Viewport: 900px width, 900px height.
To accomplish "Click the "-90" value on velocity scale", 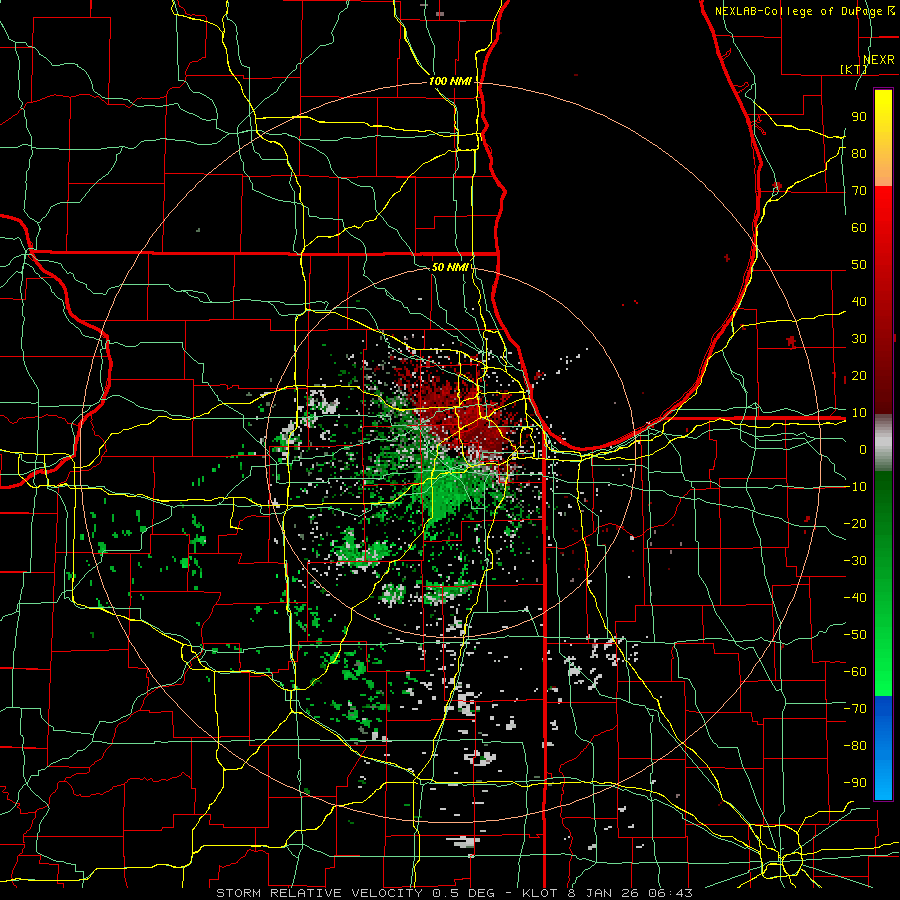I will click(855, 783).
